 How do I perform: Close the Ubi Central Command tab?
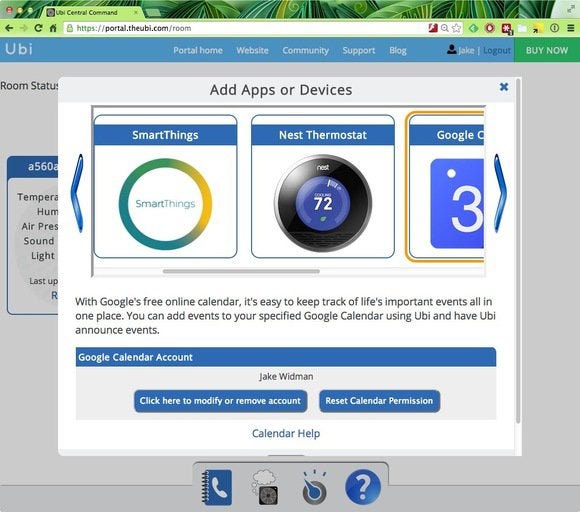136,13
